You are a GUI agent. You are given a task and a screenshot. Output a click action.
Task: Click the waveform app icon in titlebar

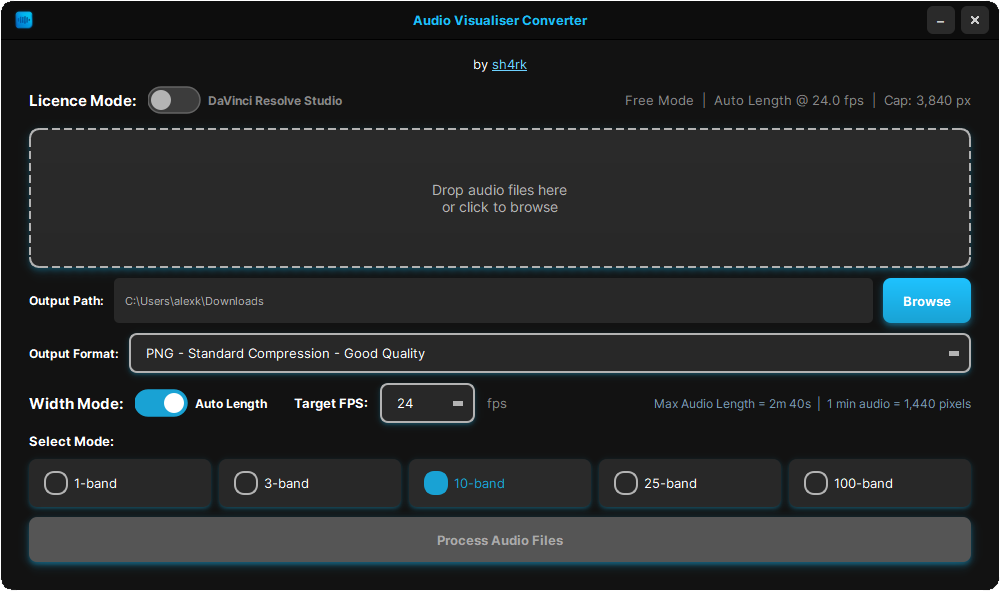coord(24,19)
